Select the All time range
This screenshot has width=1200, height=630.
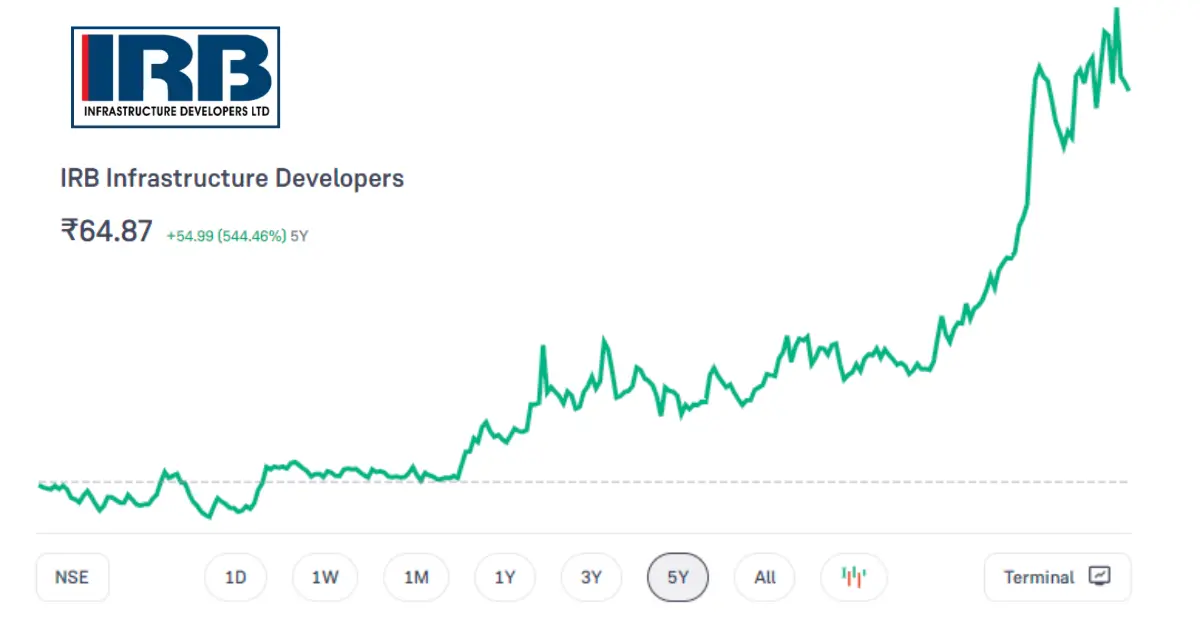click(765, 577)
